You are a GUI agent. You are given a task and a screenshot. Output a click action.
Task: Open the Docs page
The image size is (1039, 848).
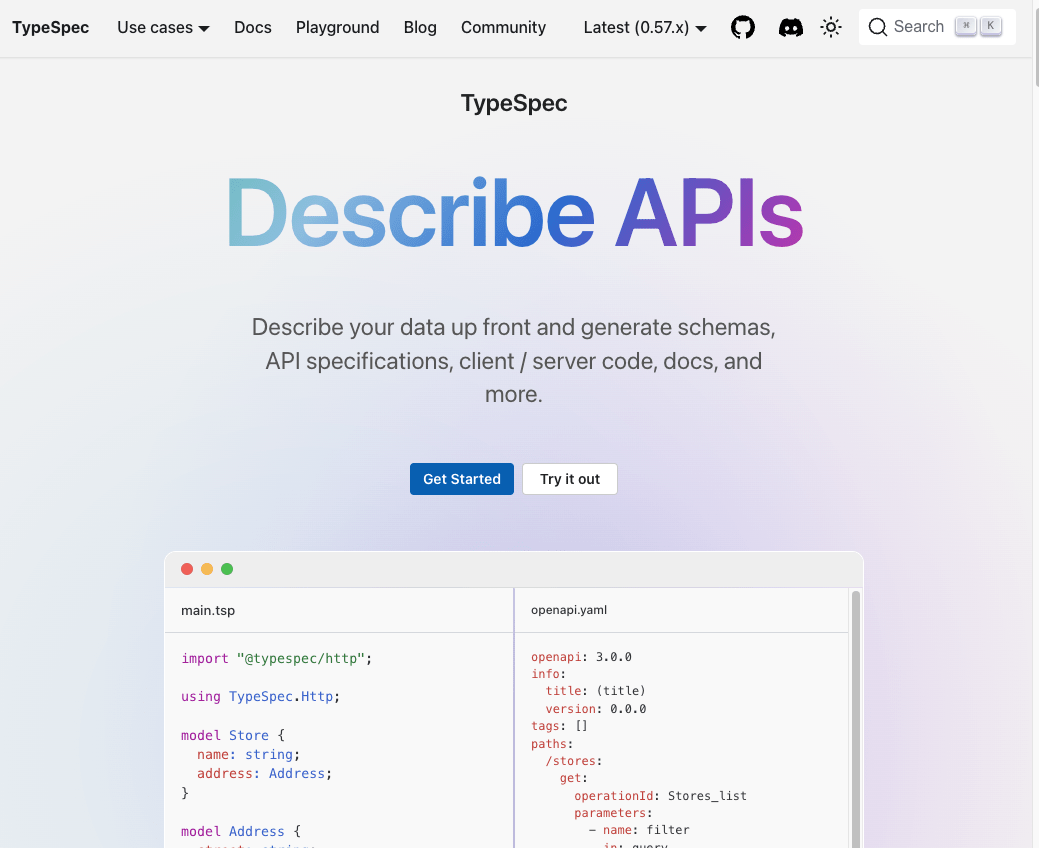point(252,27)
